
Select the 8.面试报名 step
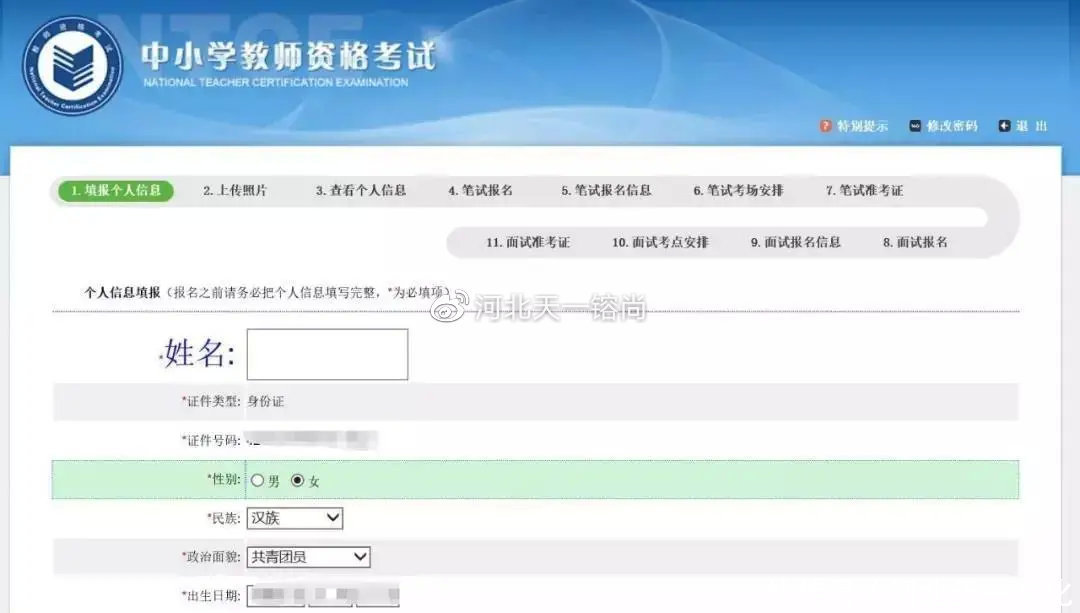pyautogui.click(x=916, y=242)
